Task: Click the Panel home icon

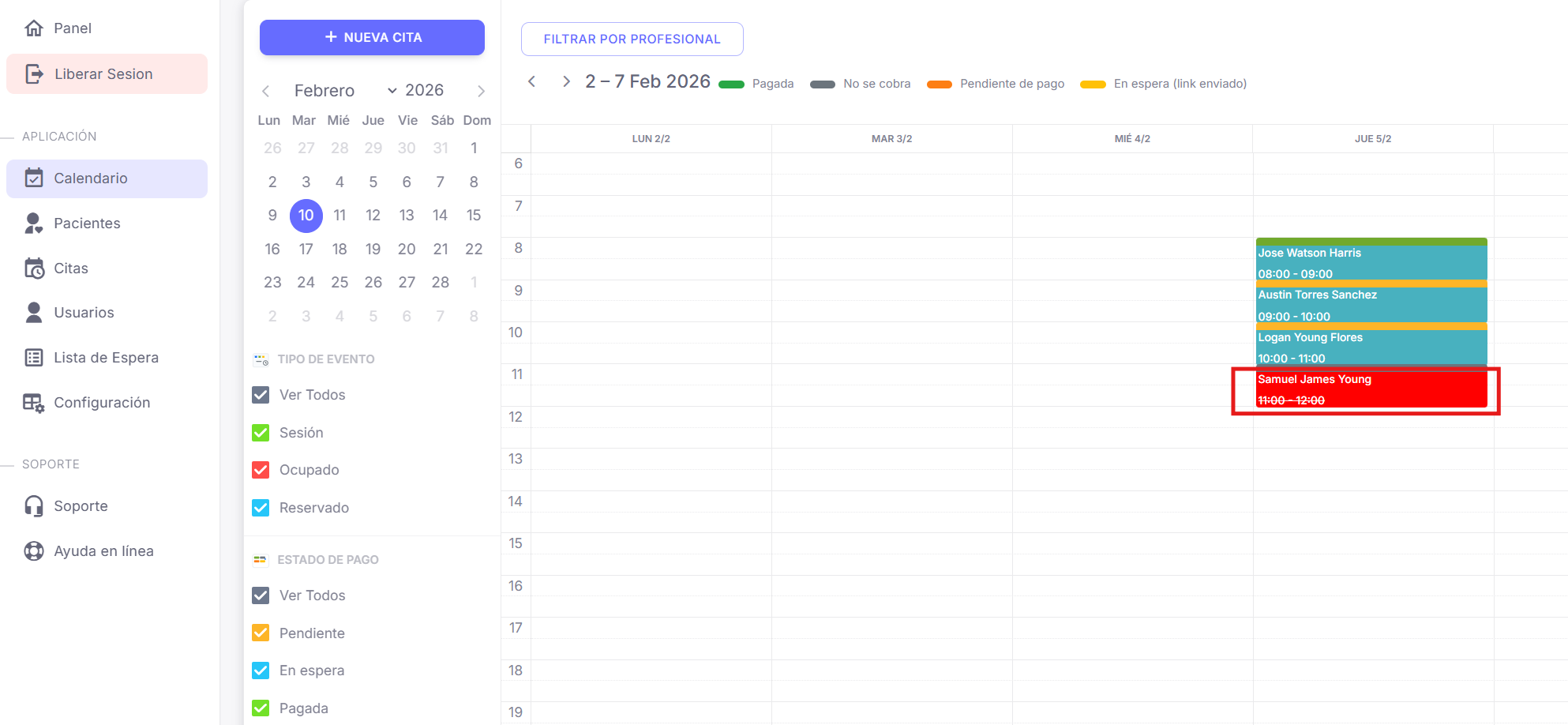Action: [x=34, y=28]
